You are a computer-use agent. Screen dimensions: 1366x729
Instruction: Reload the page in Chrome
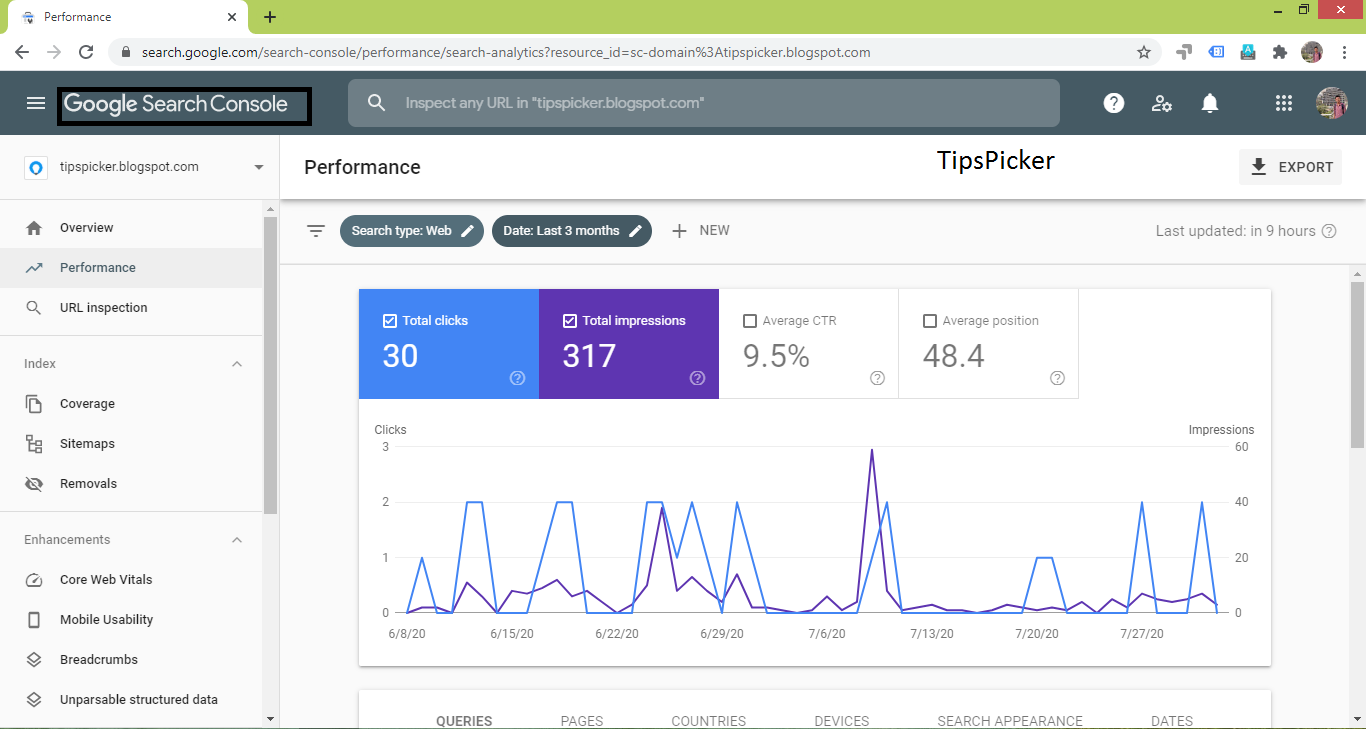pyautogui.click(x=86, y=52)
